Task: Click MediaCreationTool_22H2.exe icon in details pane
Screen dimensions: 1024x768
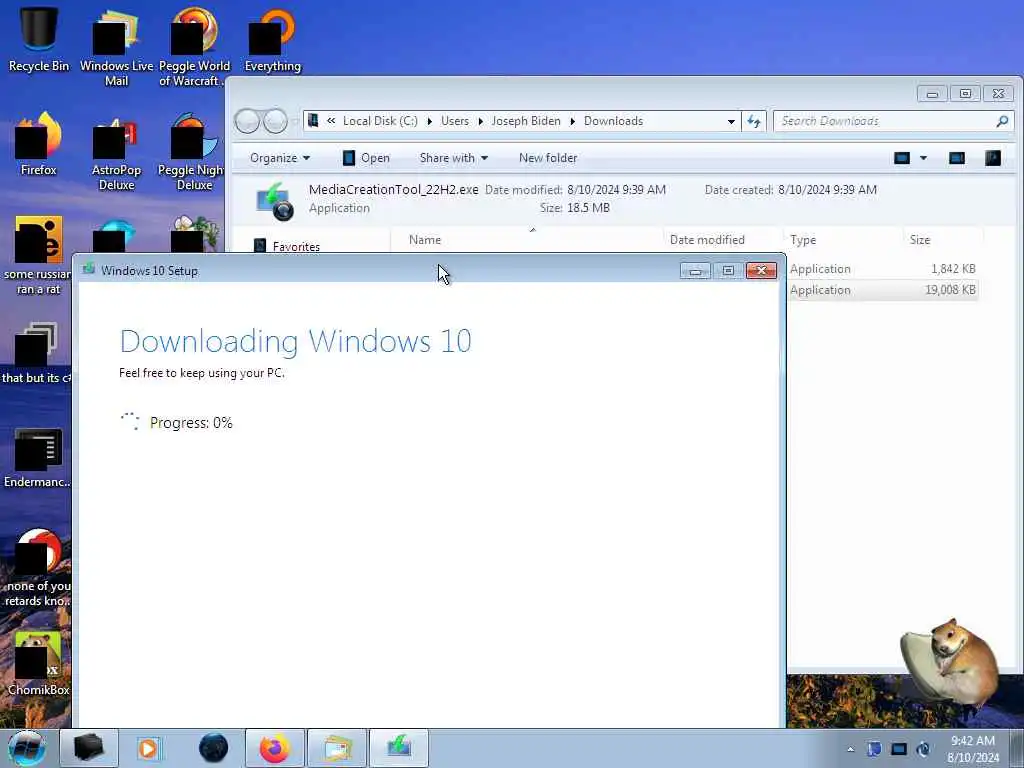Action: (x=274, y=200)
